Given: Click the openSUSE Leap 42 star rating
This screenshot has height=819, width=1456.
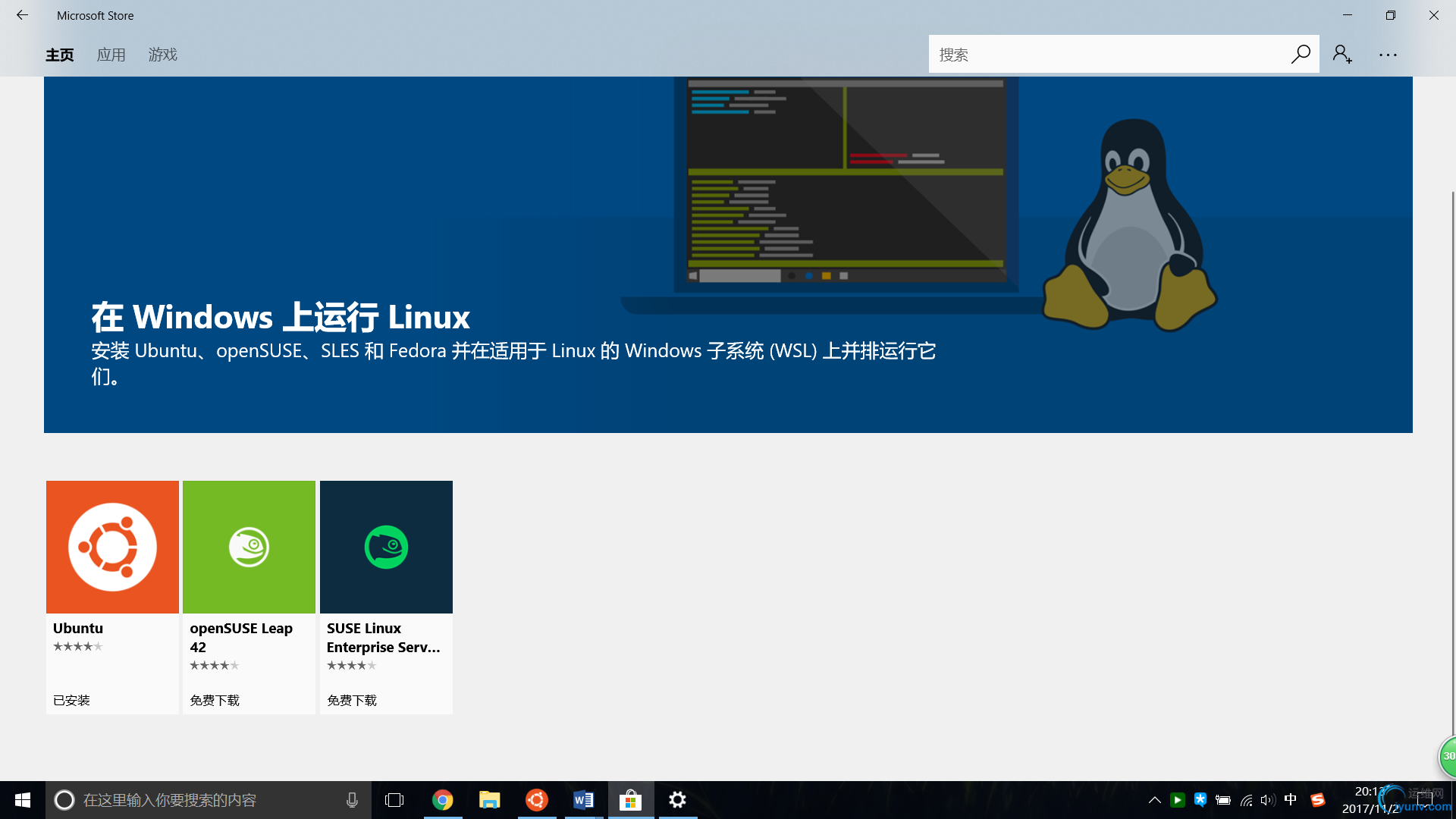Looking at the screenshot, I should pos(215,665).
